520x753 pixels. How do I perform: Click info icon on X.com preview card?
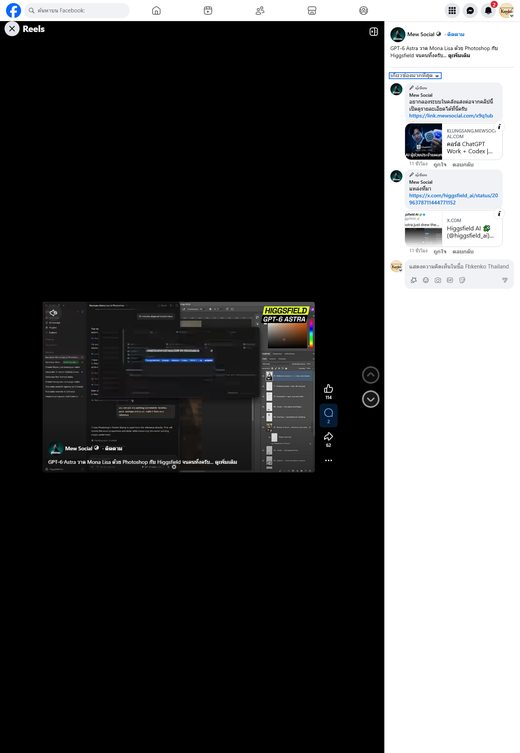click(499, 214)
